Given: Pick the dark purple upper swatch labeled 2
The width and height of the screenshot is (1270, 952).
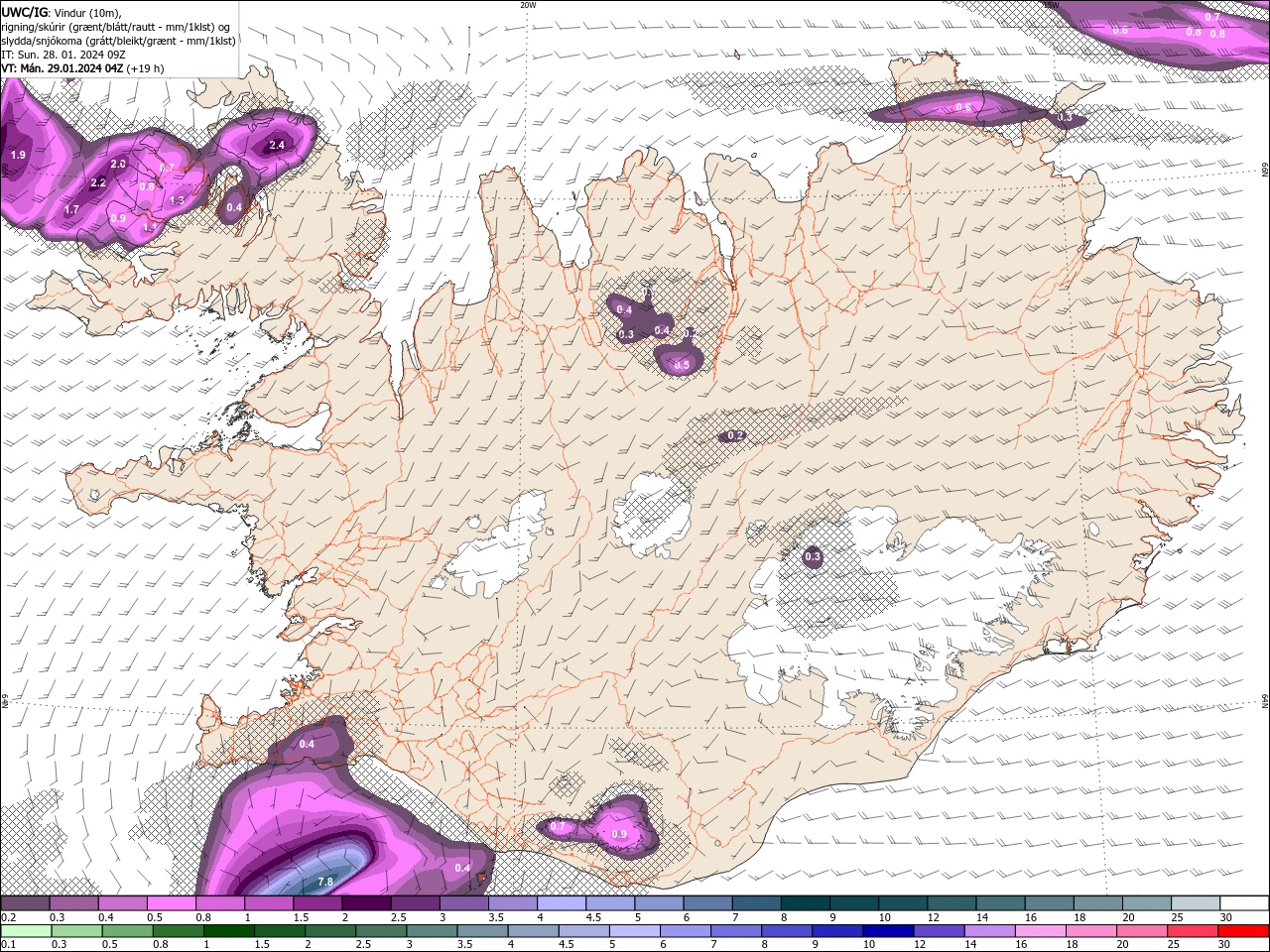Looking at the screenshot, I should click(x=365, y=904).
